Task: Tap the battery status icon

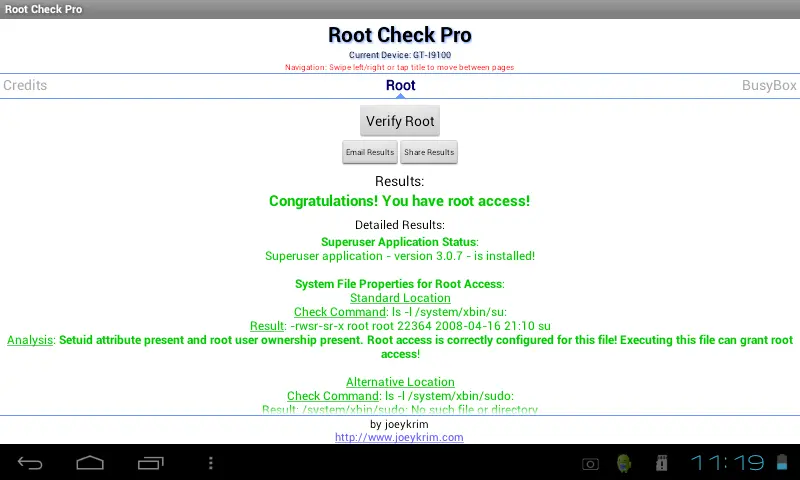Action: (x=782, y=462)
